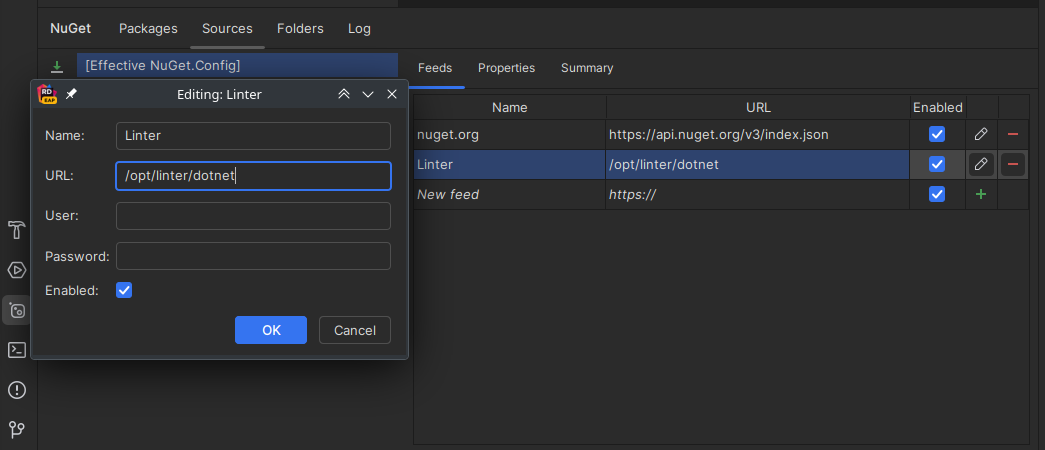Confirm edits with OK button
This screenshot has height=450, width=1045.
(x=271, y=330)
